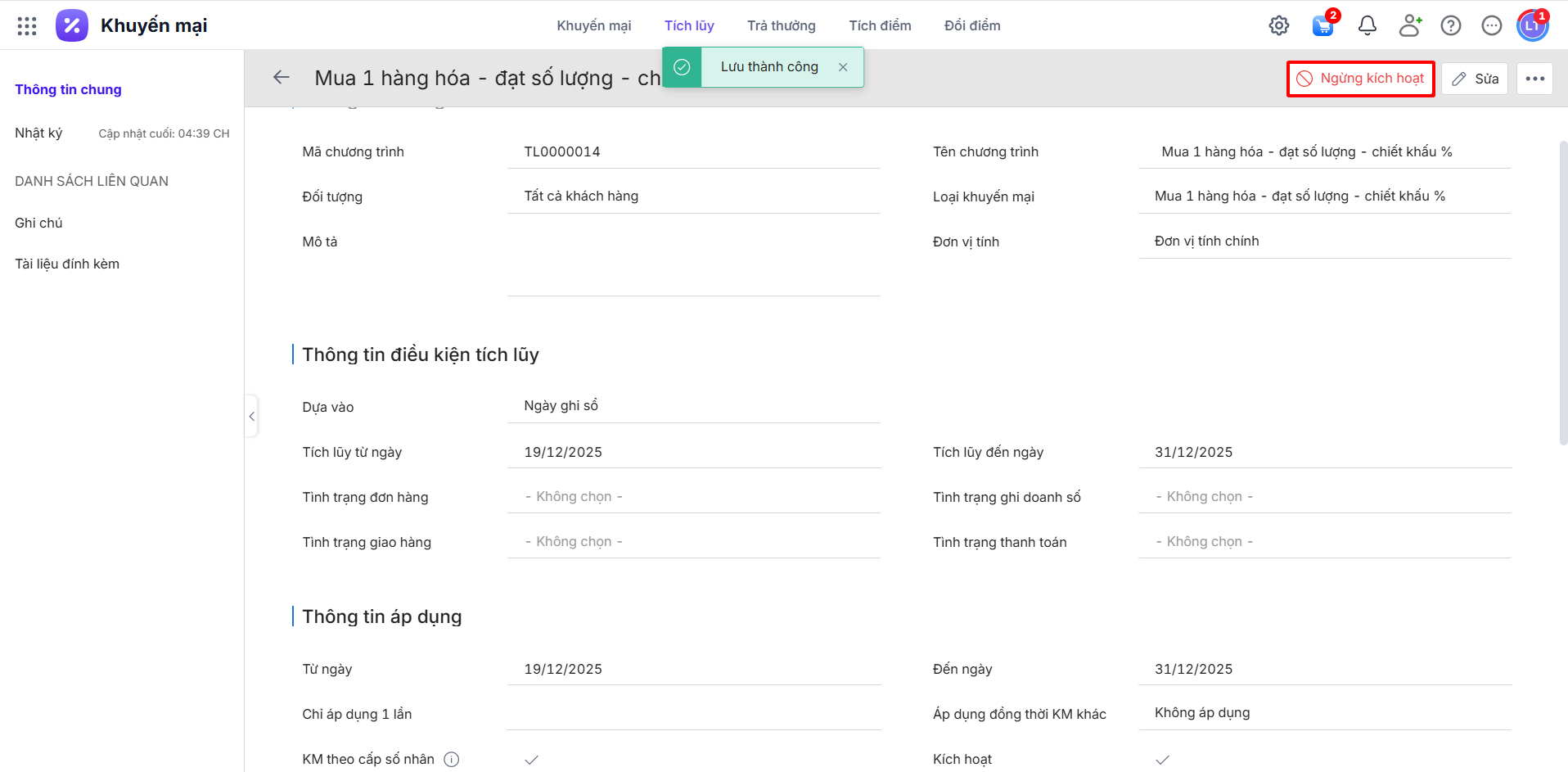Switch to the Trả thưởng tab

tap(781, 26)
